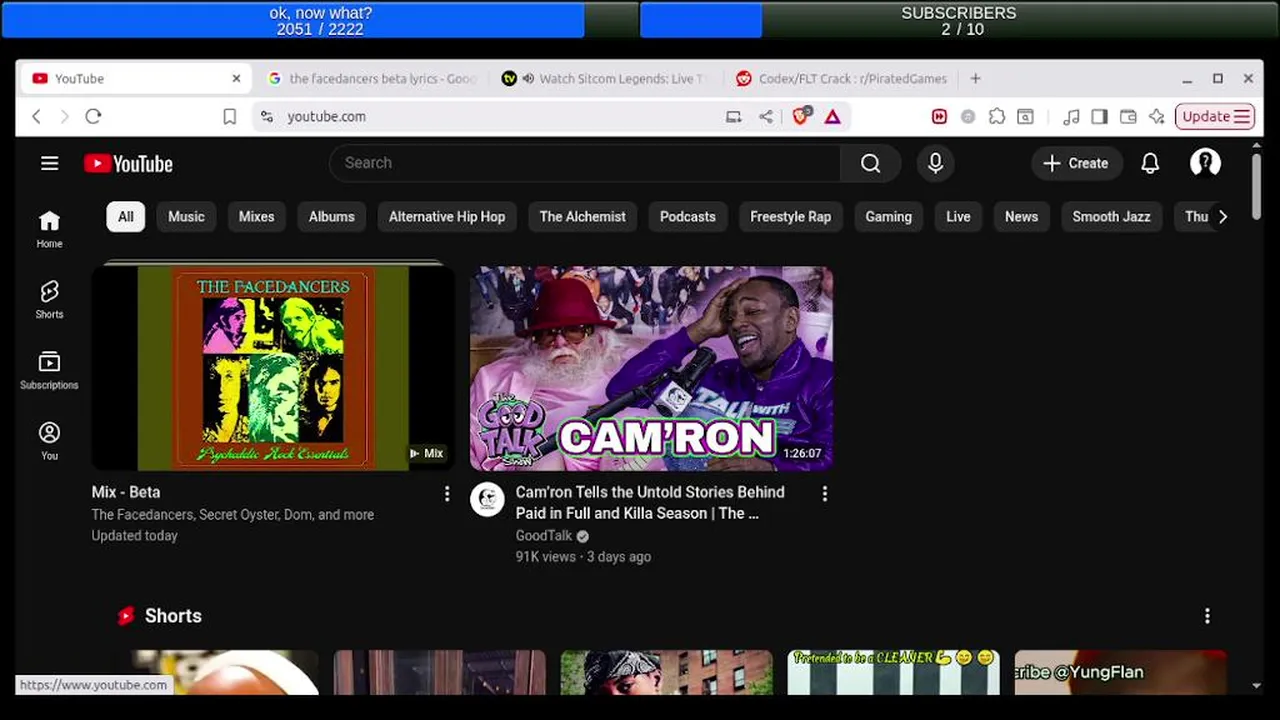Select the Smooth Jazz chip
This screenshot has width=1280, height=720.
point(1112,217)
